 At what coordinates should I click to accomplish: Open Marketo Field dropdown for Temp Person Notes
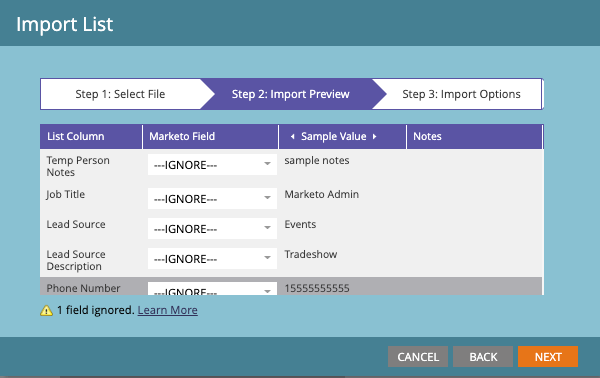point(212,165)
